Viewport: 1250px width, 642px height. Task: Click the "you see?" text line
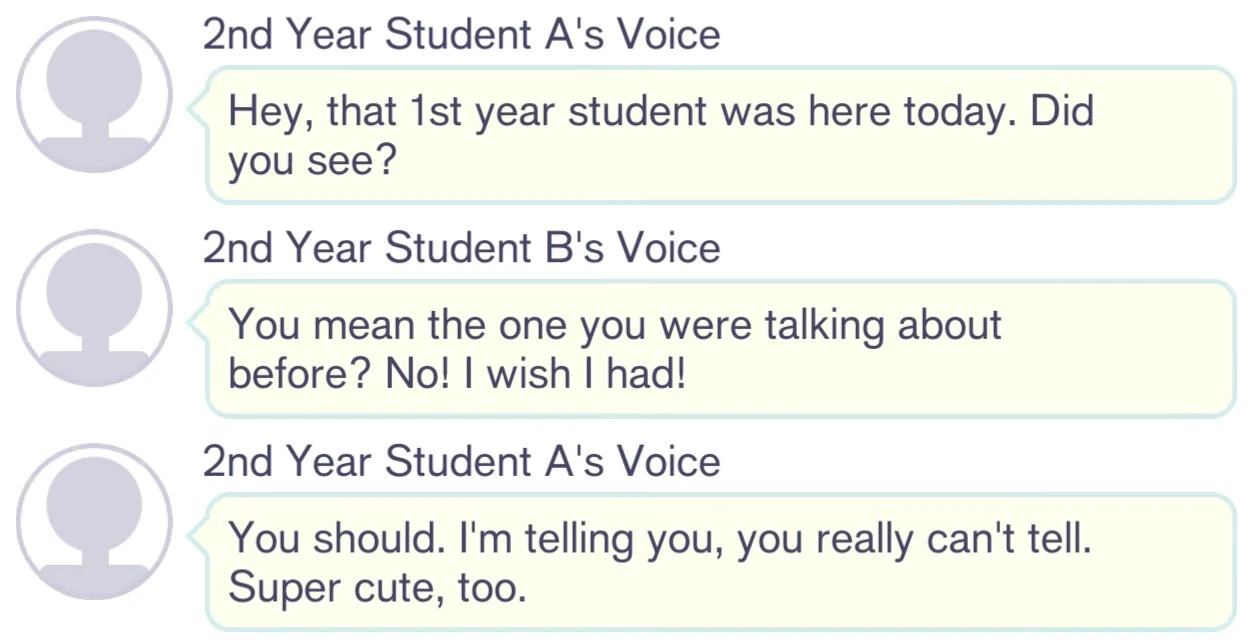313,161
